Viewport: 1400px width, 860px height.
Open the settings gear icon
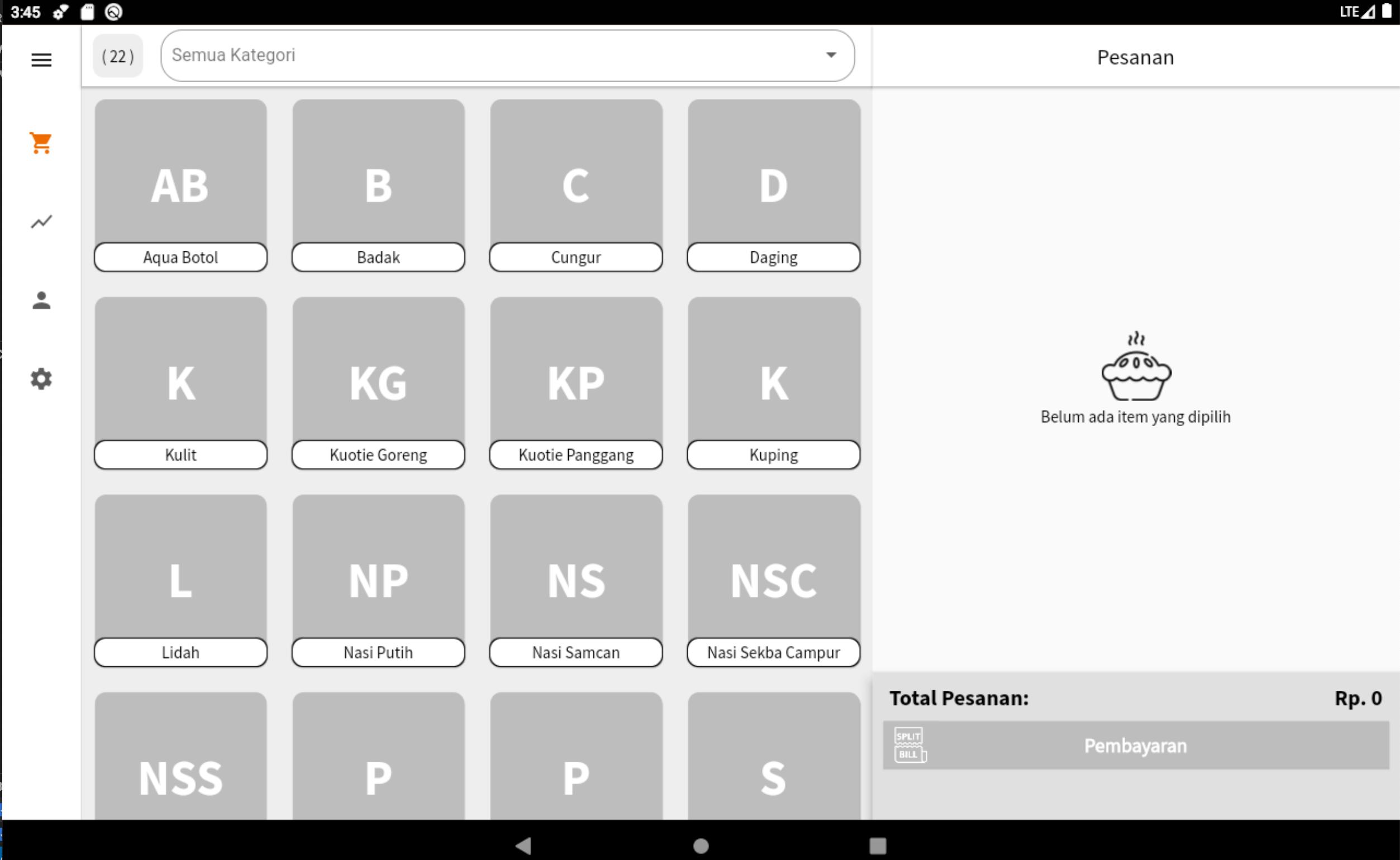pyautogui.click(x=40, y=378)
